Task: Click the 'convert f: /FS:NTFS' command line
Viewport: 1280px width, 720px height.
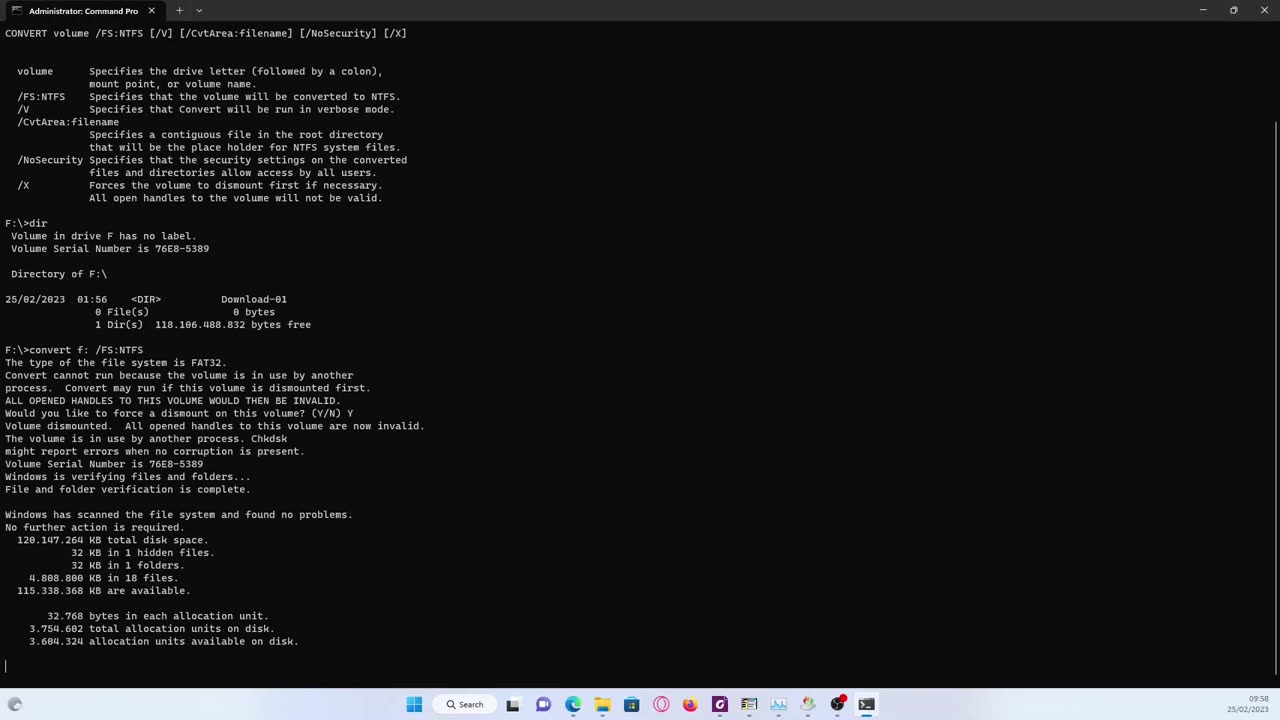Action: (x=74, y=350)
